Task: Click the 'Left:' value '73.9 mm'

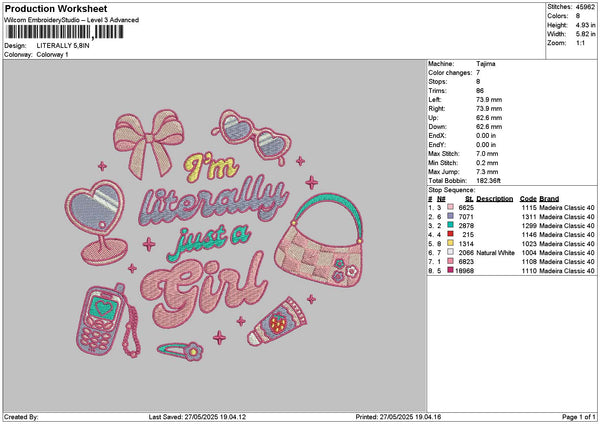Action: [x=489, y=100]
